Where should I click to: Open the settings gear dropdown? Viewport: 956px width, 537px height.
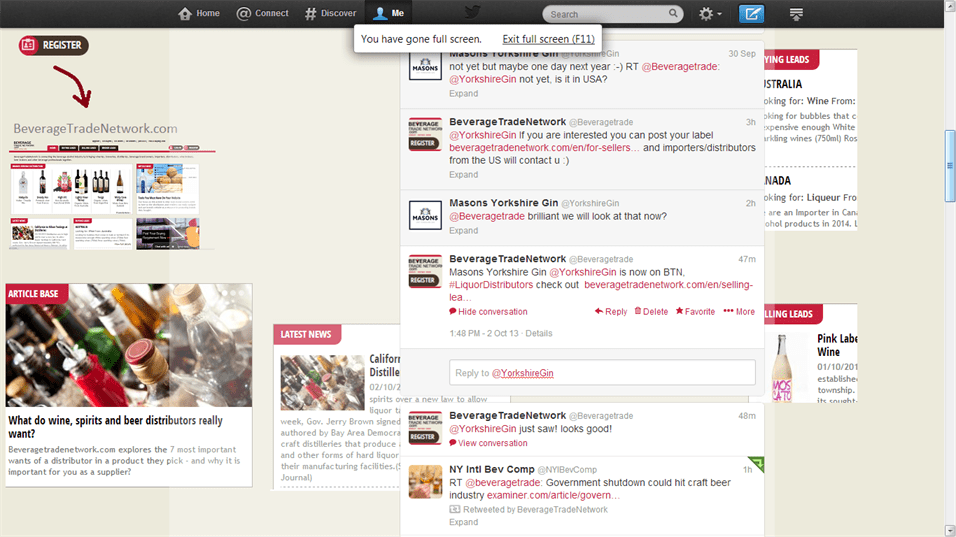point(710,13)
